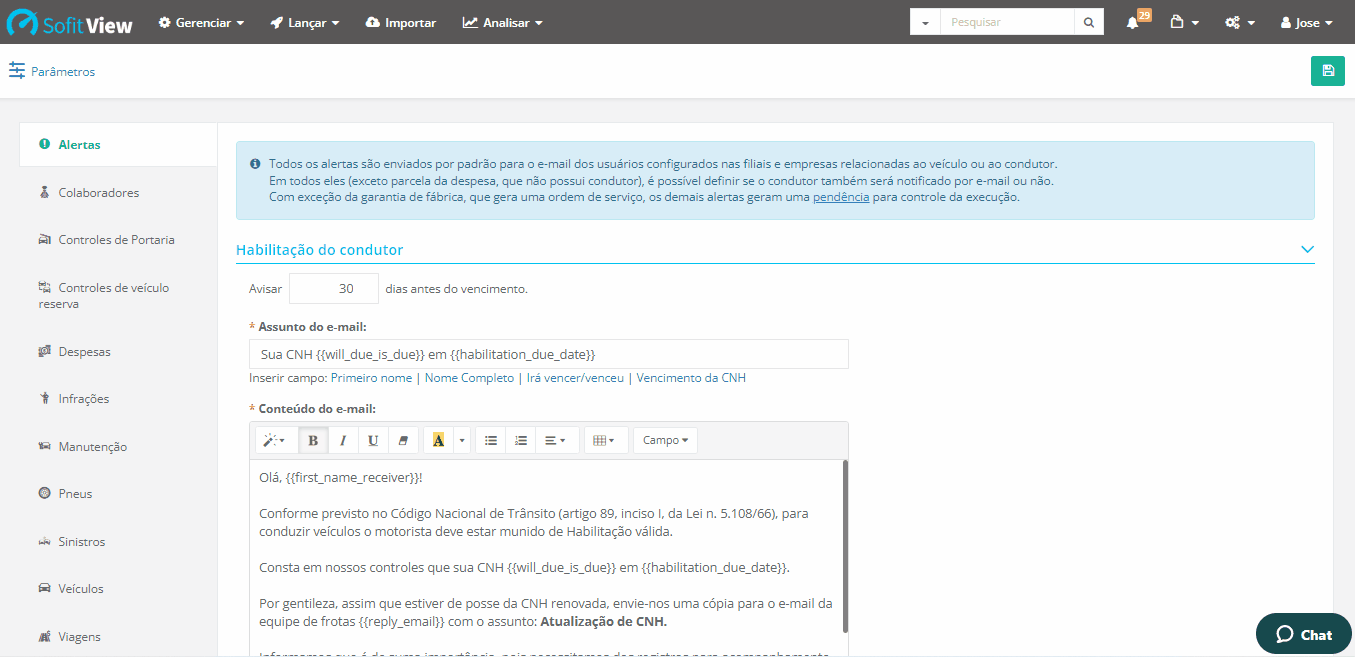
Task: Insert an unordered bullet list
Action: 491,440
